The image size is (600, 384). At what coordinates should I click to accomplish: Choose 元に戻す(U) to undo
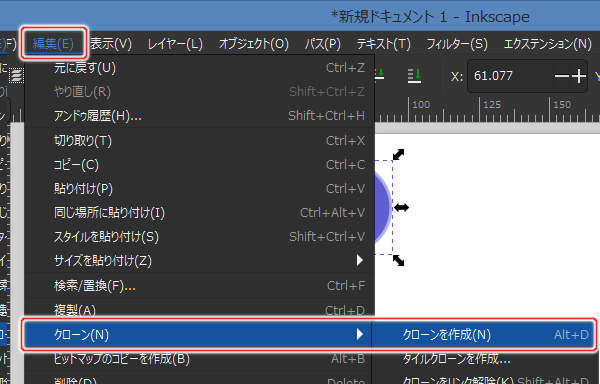[x=199, y=68]
